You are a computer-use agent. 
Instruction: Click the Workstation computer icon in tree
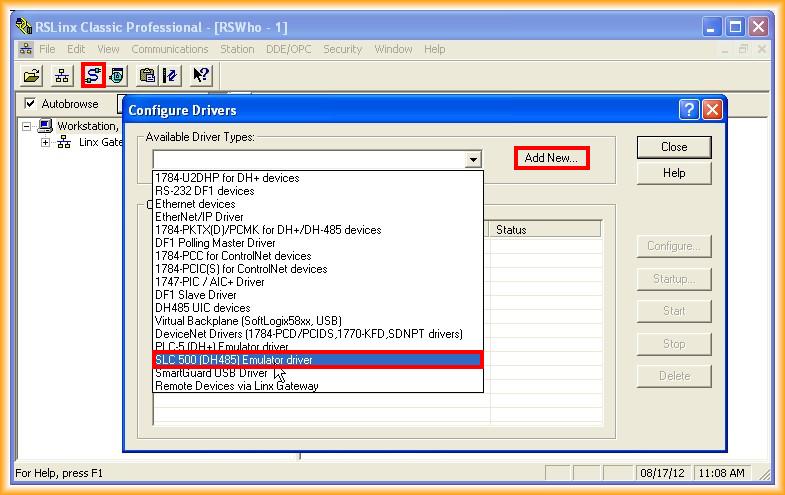45,127
